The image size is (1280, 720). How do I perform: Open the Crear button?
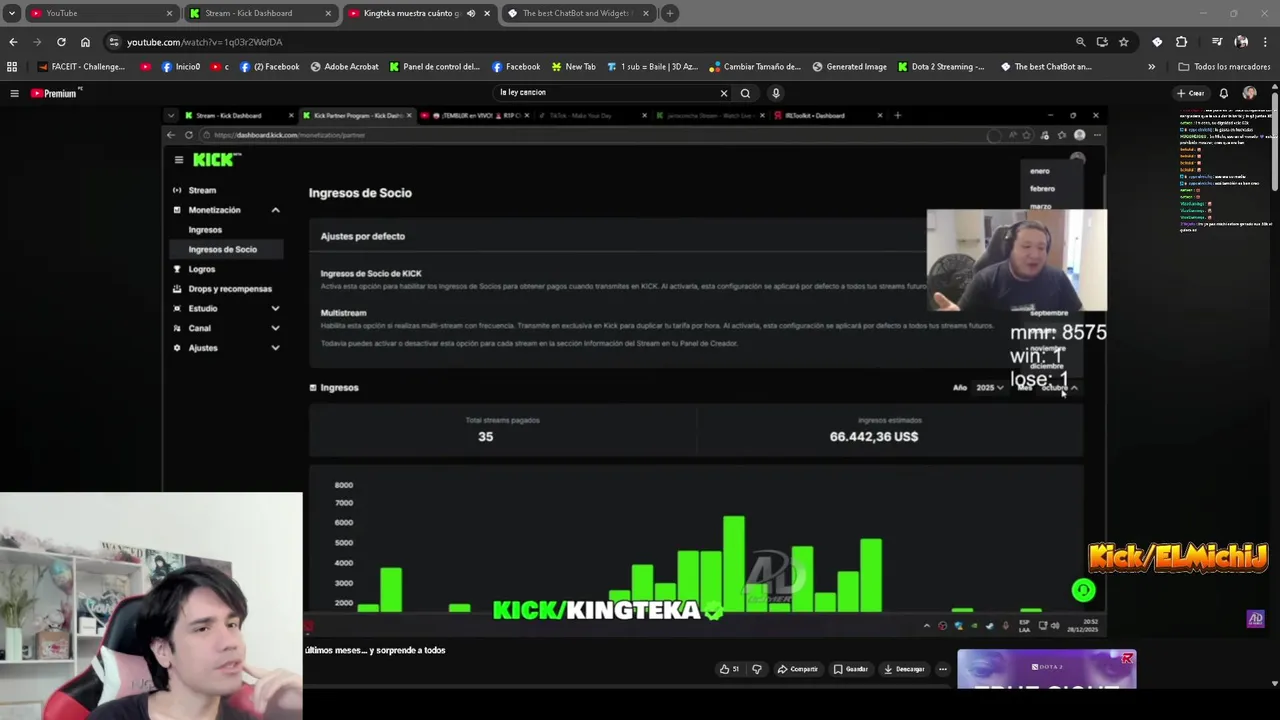click(x=1190, y=93)
